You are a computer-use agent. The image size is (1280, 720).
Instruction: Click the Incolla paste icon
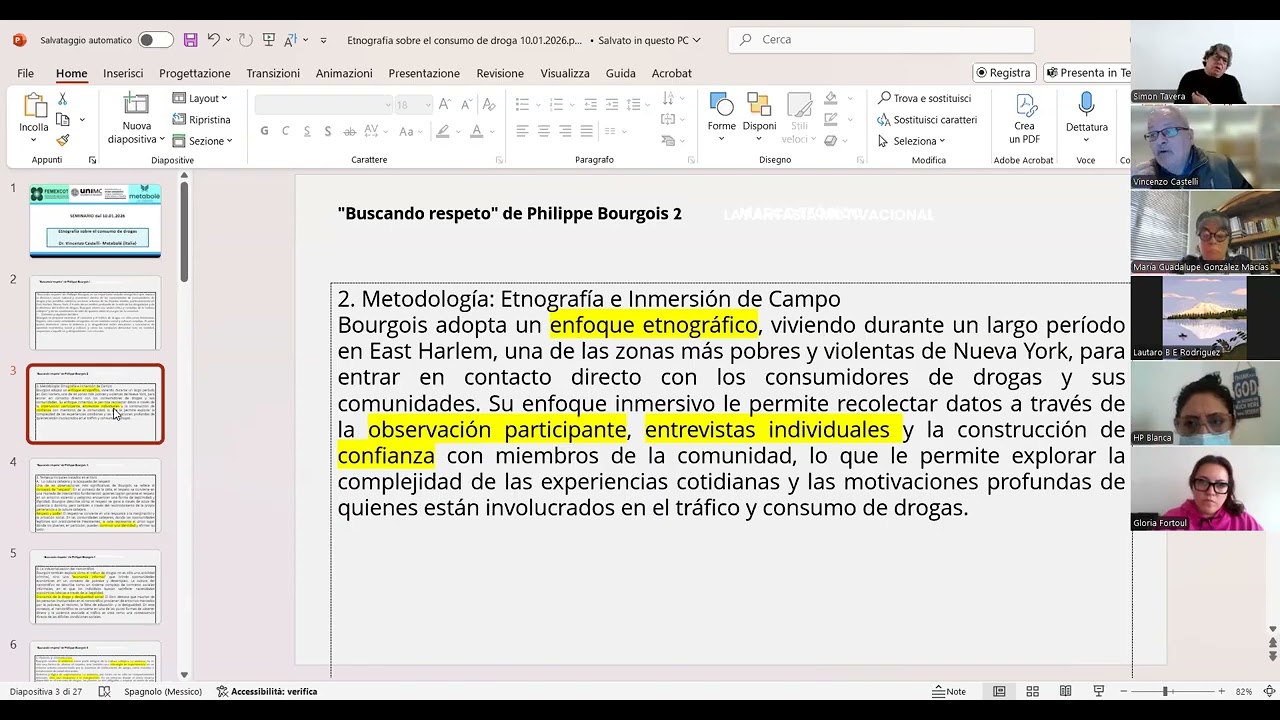[34, 107]
